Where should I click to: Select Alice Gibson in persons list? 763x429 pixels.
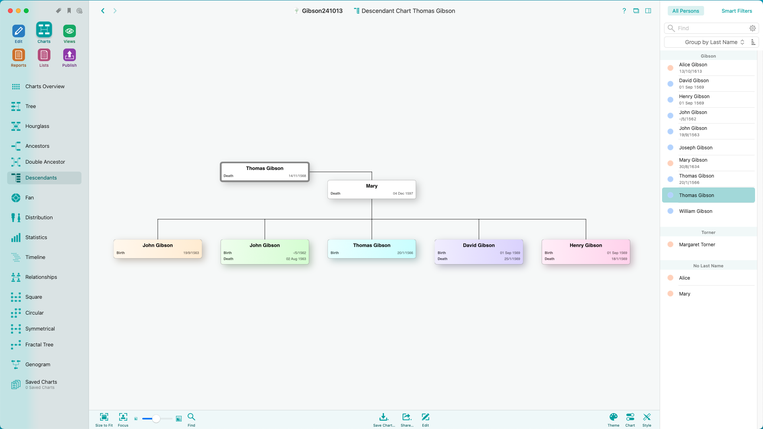tap(708, 68)
